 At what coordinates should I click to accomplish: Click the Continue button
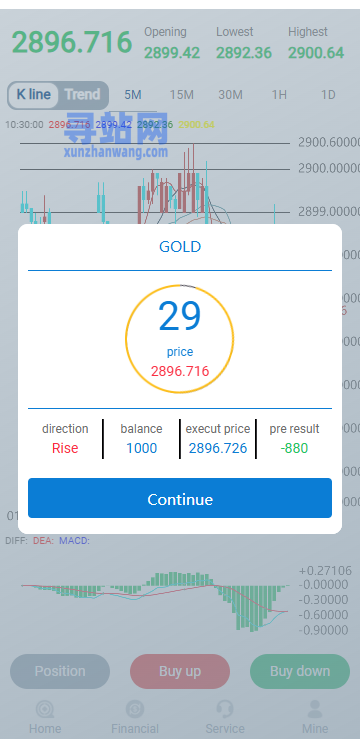[x=180, y=498]
